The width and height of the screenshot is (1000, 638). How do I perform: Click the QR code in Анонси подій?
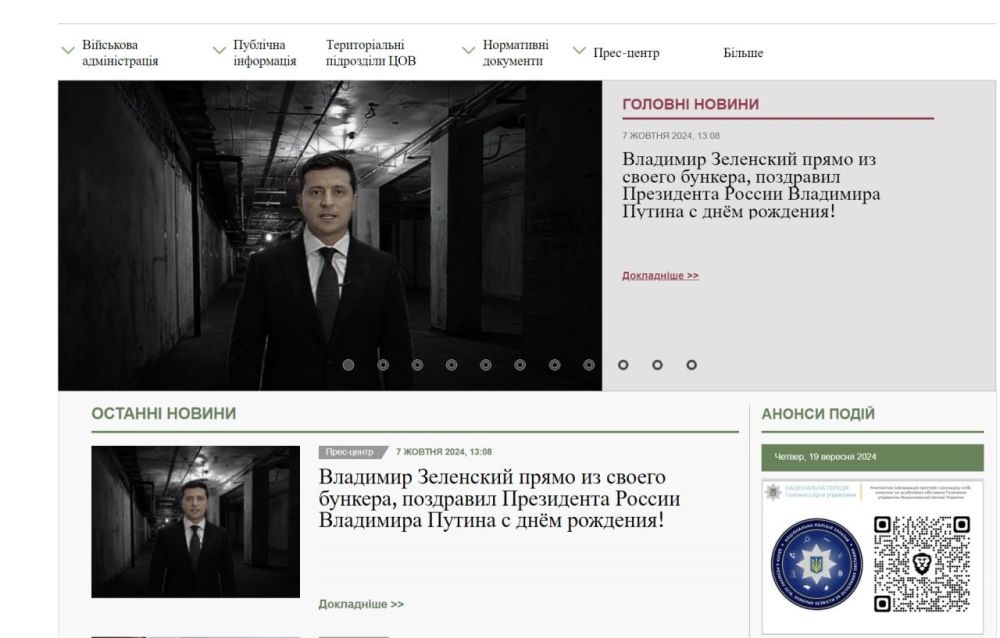pos(921,563)
